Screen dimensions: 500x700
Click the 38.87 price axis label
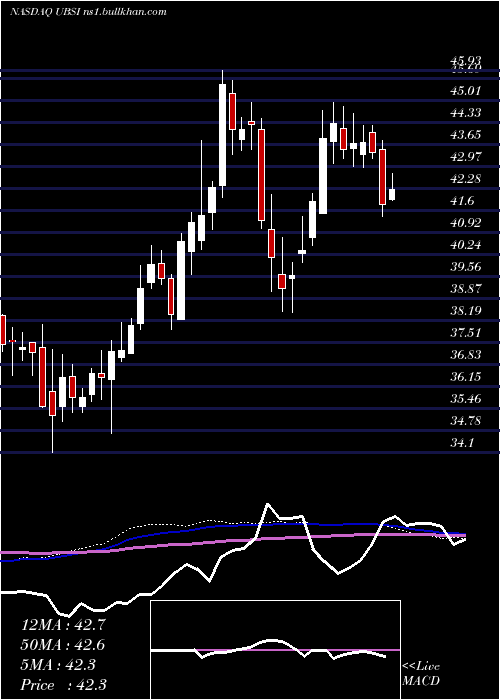tap(465, 289)
